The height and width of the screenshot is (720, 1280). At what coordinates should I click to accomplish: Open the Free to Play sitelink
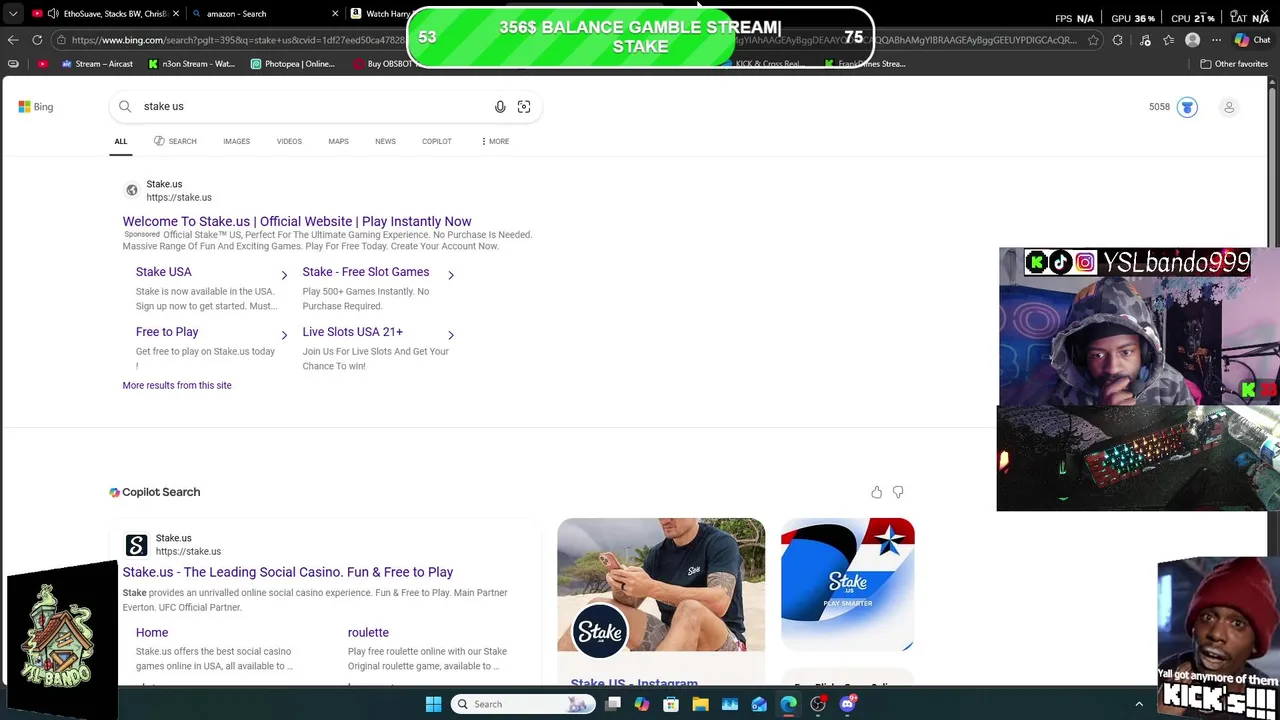pyautogui.click(x=167, y=332)
